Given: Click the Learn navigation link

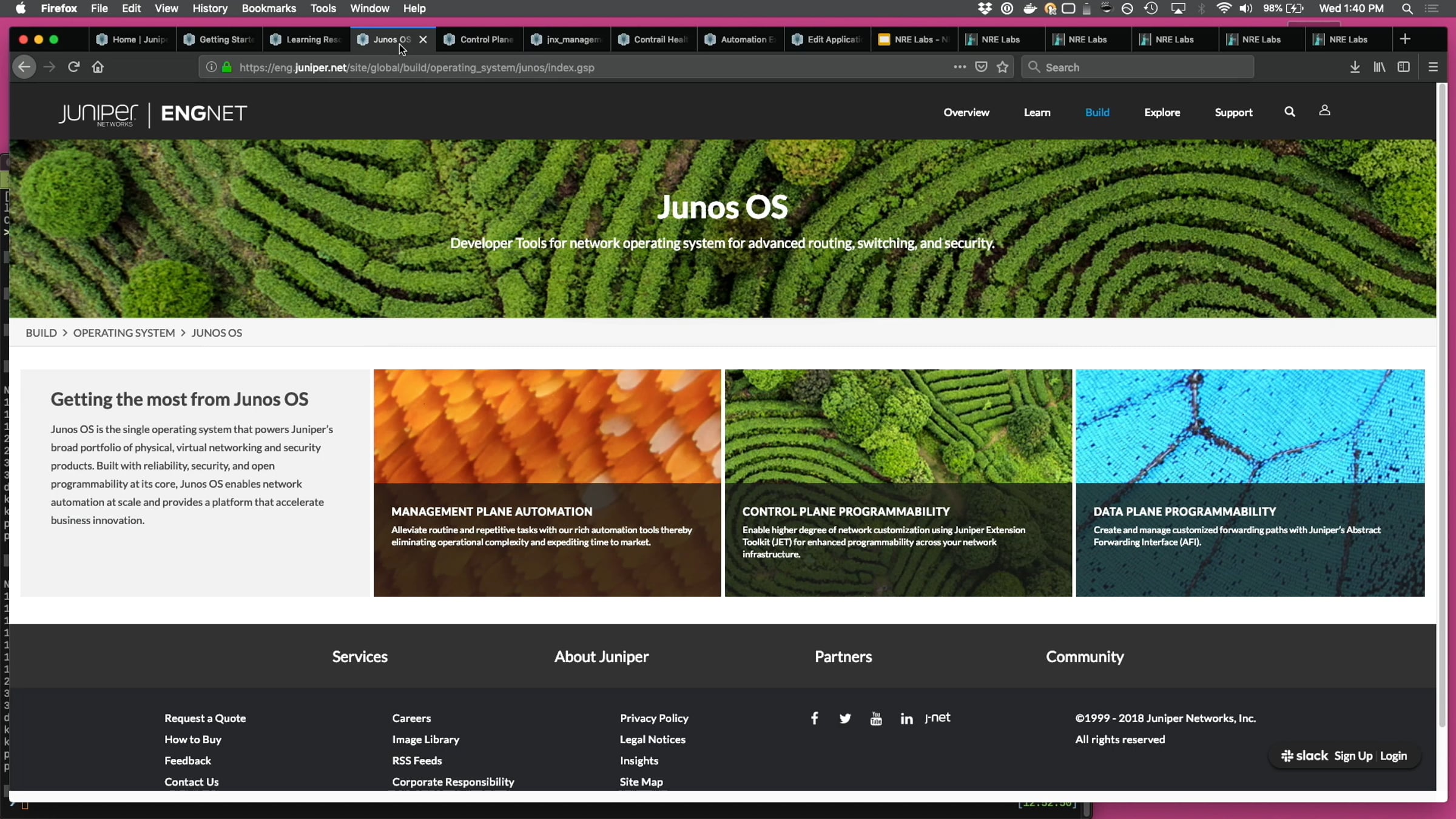Looking at the screenshot, I should pos(1037,112).
